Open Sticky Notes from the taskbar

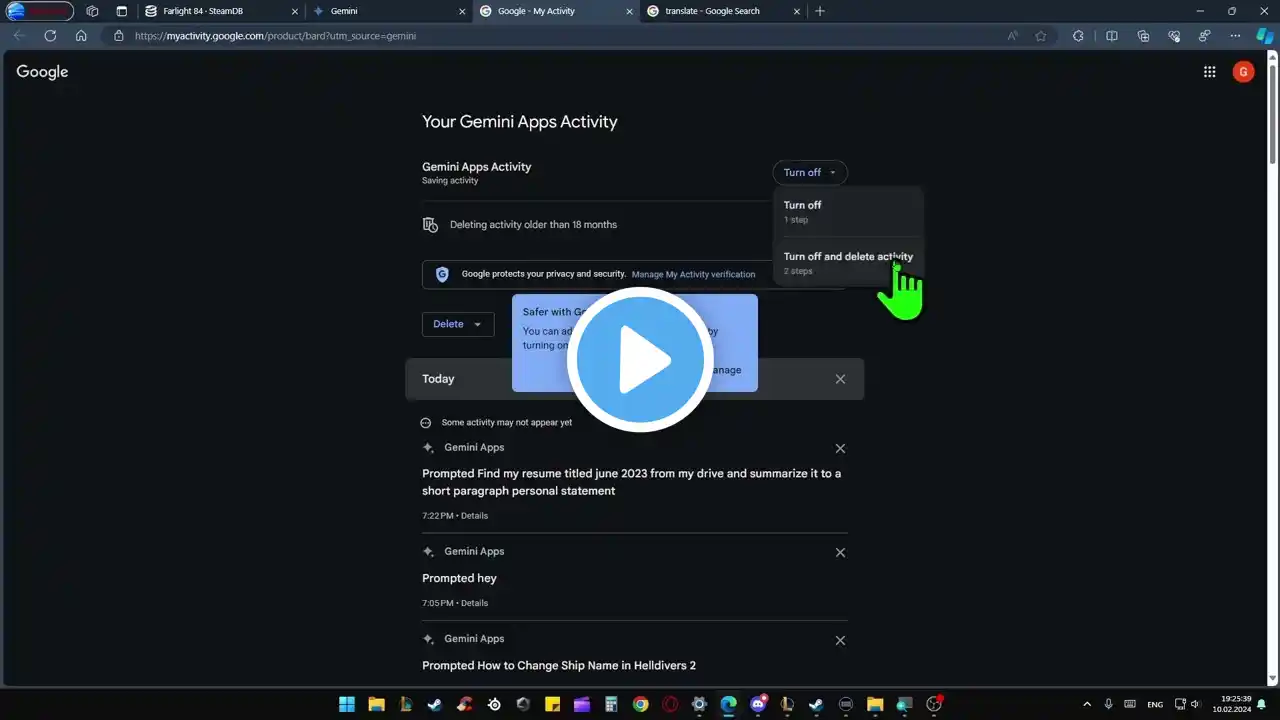(x=552, y=704)
